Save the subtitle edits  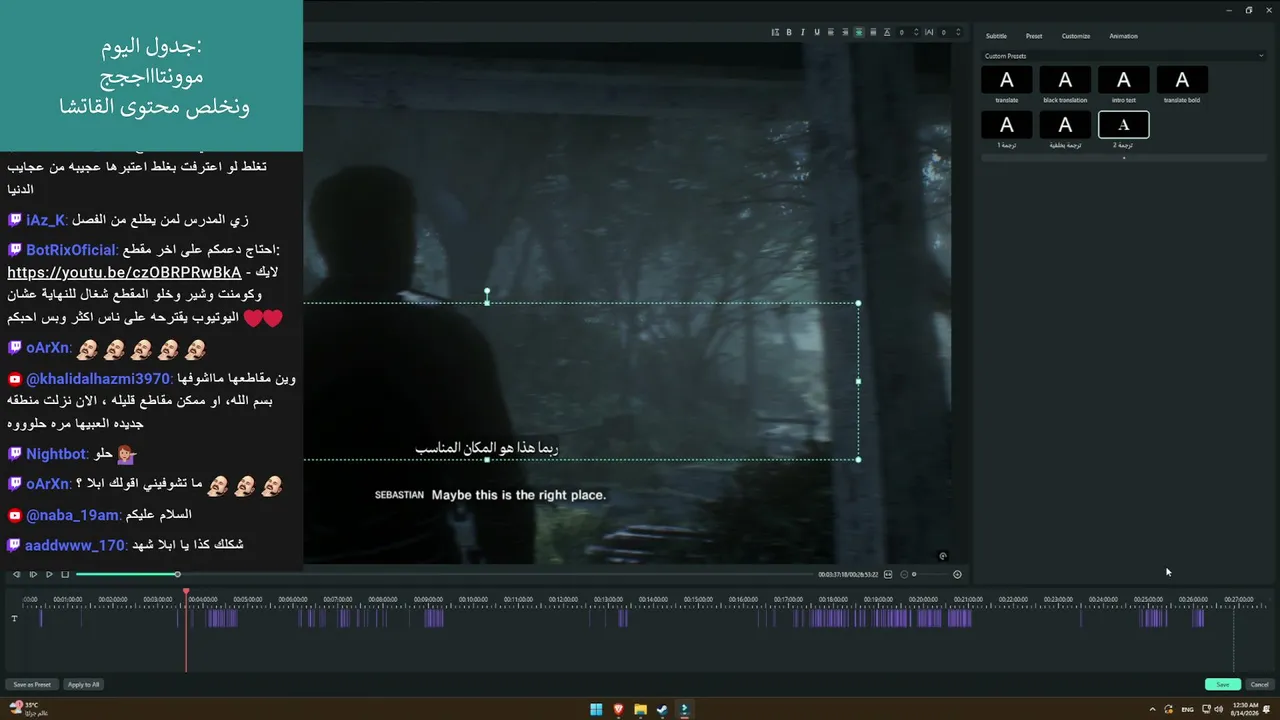coord(1222,685)
